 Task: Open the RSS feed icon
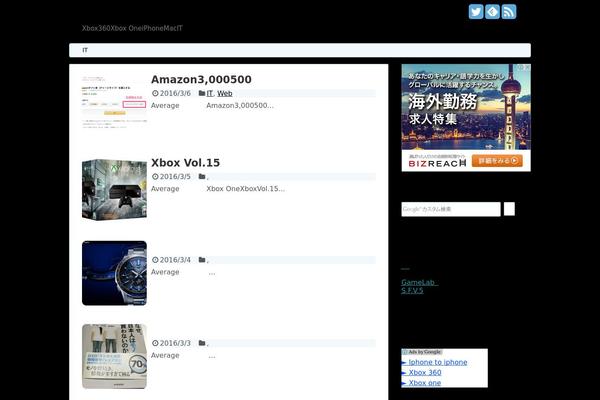(x=509, y=12)
